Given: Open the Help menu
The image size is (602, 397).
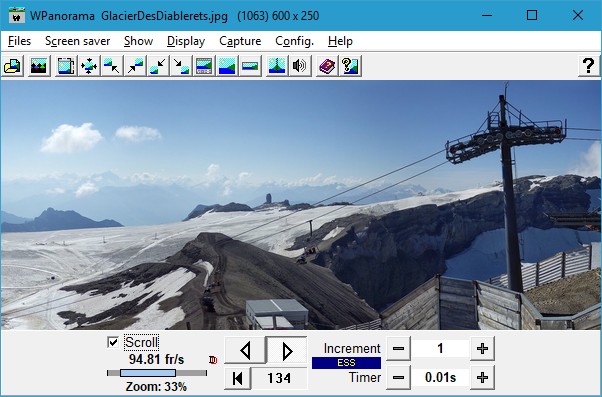Looking at the screenshot, I should pos(340,41).
